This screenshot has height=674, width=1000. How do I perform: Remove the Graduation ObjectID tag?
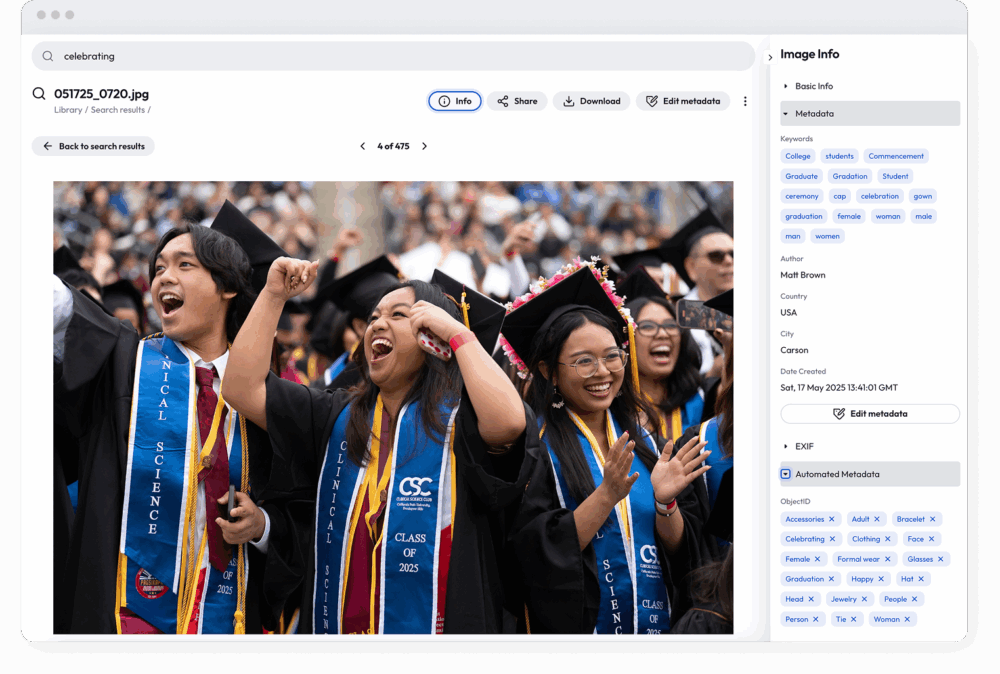click(832, 579)
